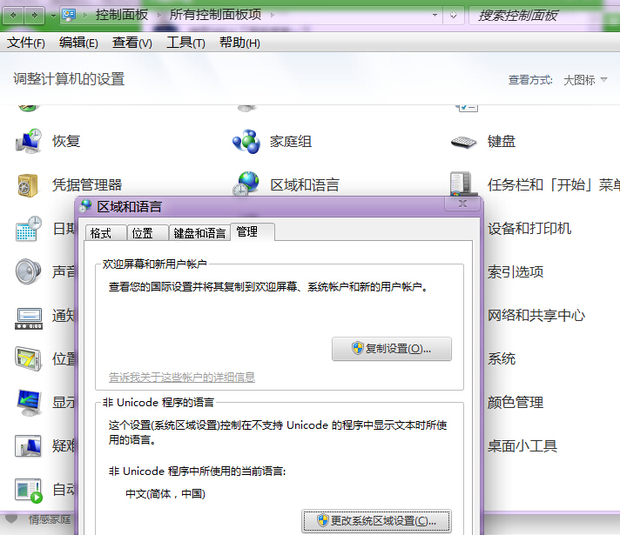Go forward with the forward arrow

[x=34, y=15]
